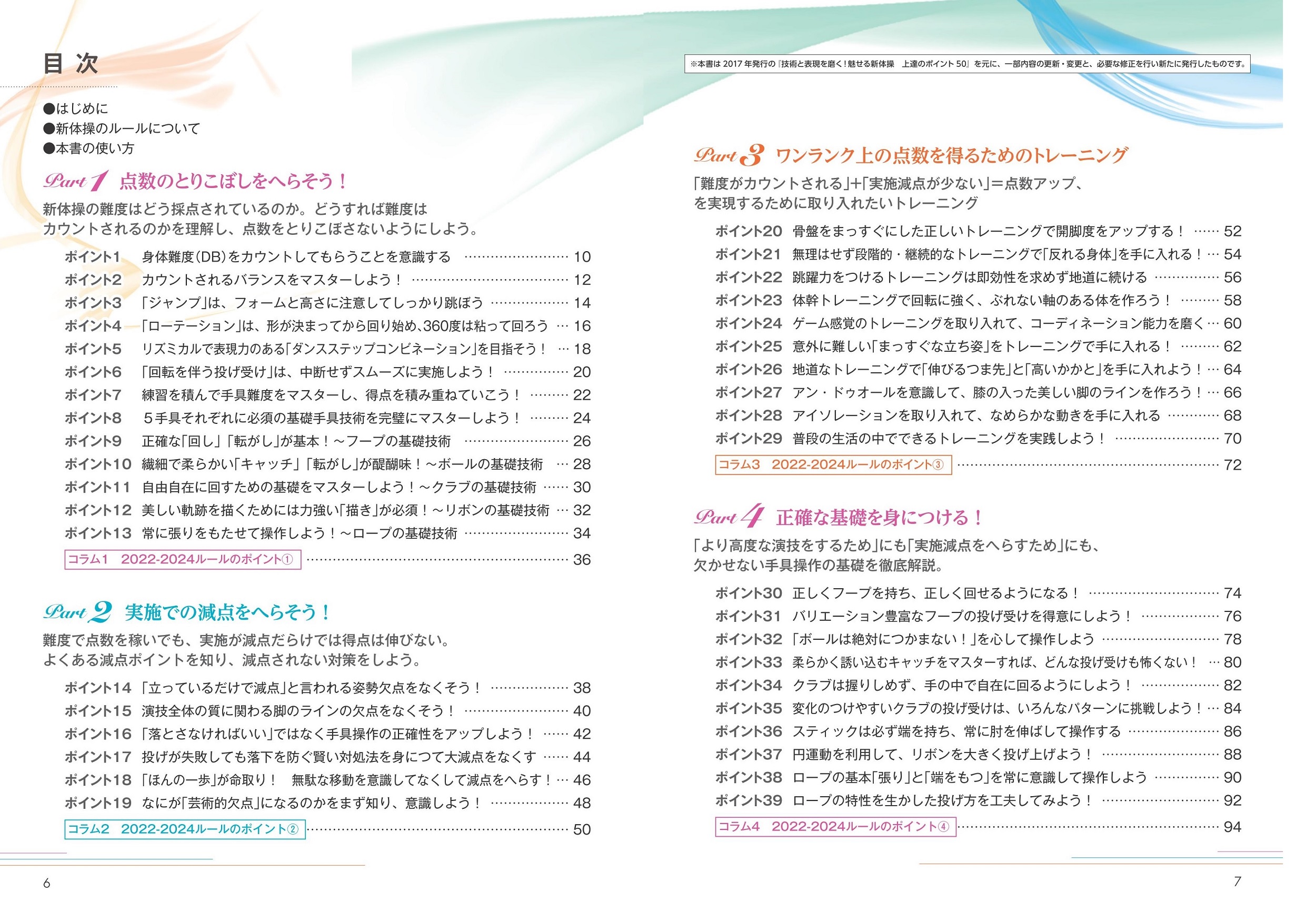Screen dimensions: 1316x911
Task: Click page number 94 beside コラム4
Action: click(x=1233, y=828)
